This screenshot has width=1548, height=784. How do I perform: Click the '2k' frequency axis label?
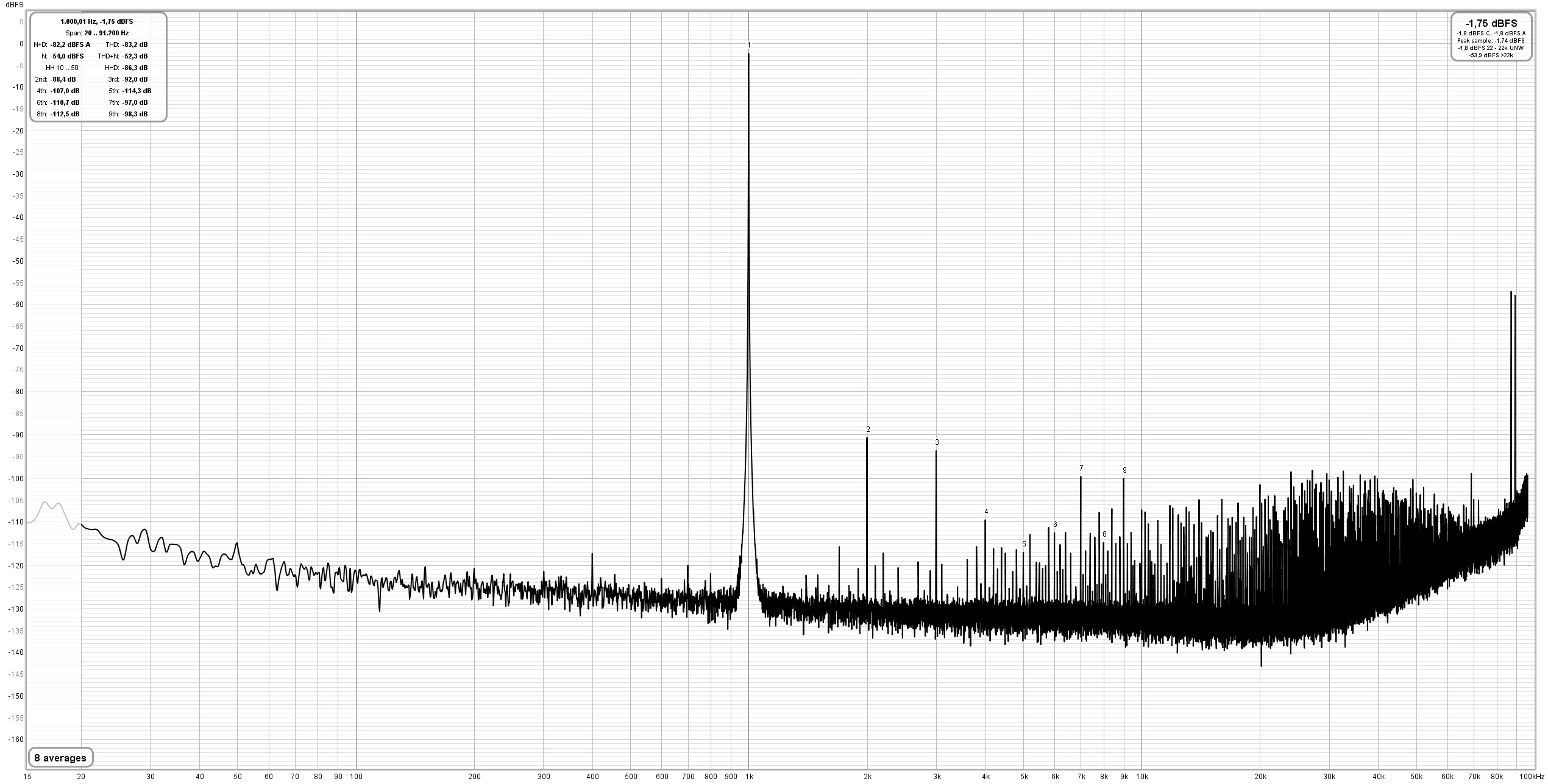point(868,777)
